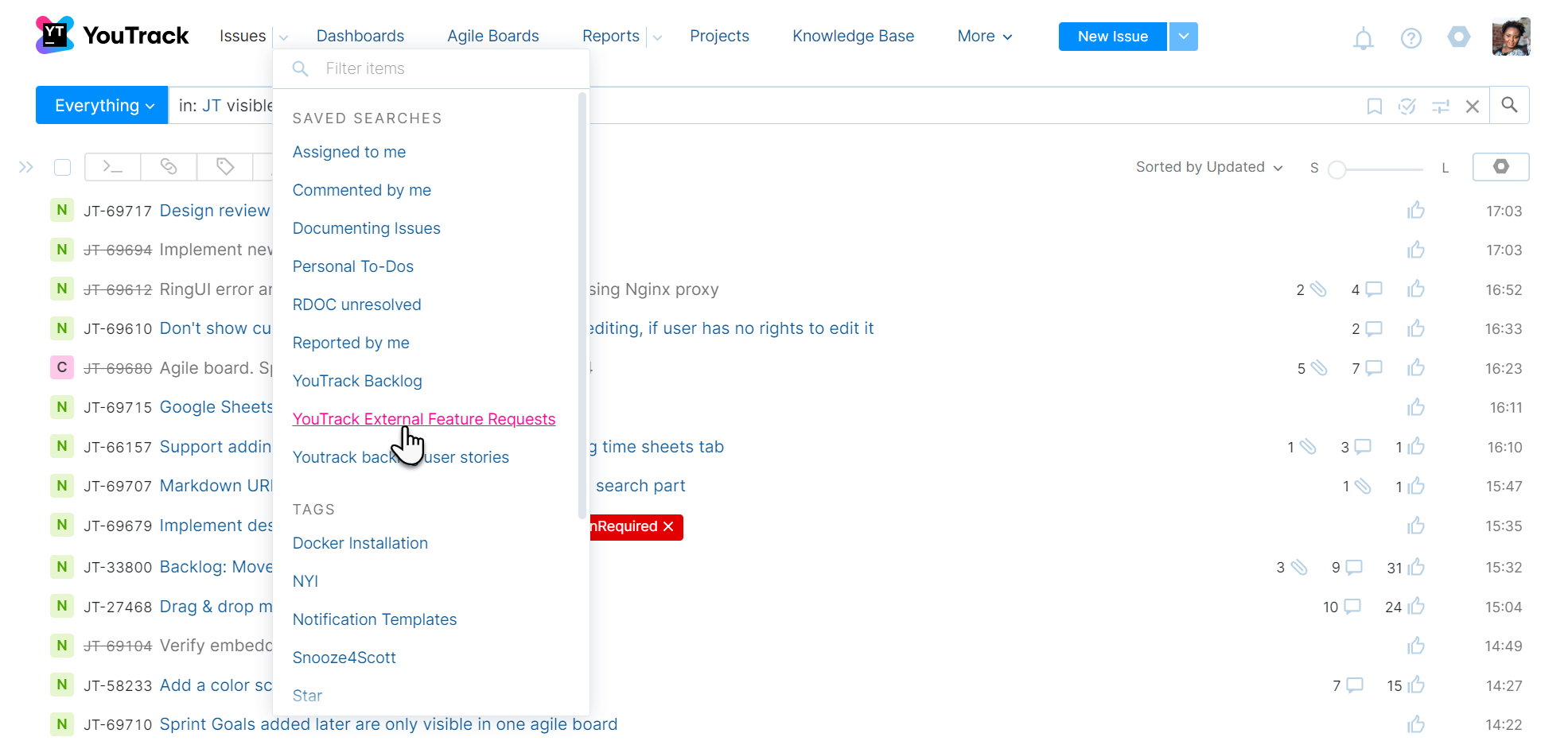Viewport: 1568px width, 745px height.
Task: Click the link issues icon
Action: point(168,167)
